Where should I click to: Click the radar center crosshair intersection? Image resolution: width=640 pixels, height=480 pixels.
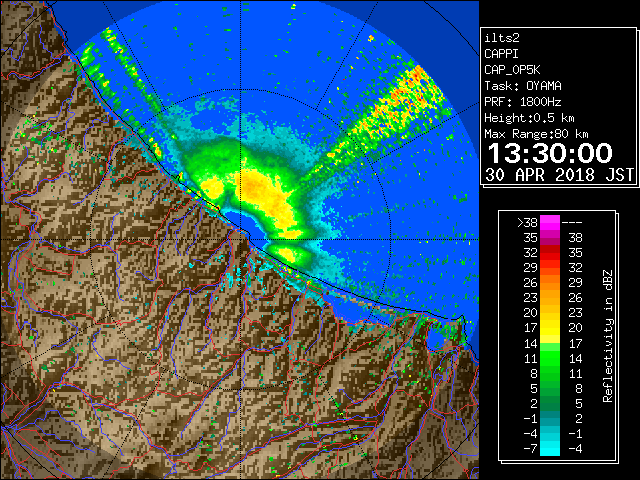click(241, 239)
